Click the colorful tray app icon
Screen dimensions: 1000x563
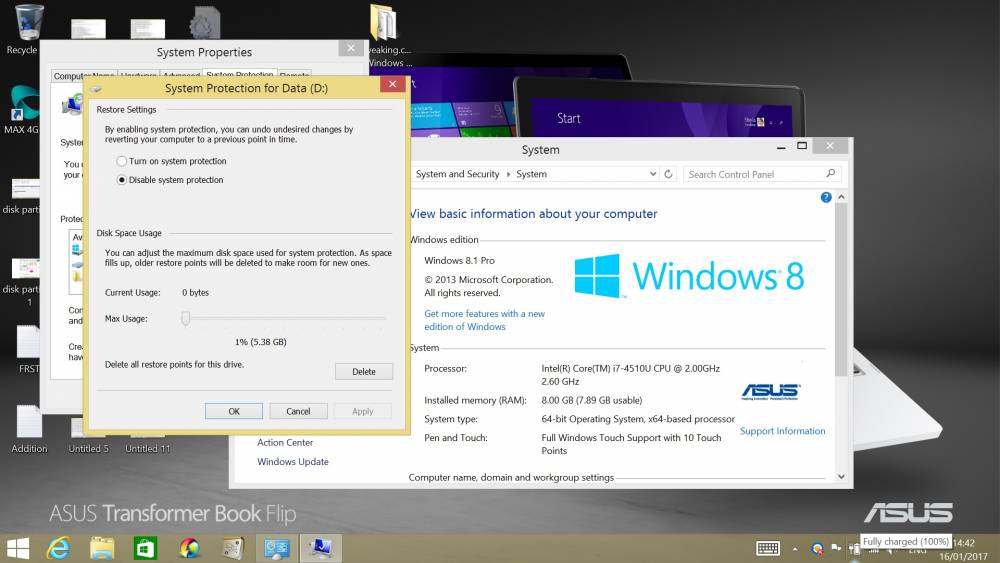(817, 548)
